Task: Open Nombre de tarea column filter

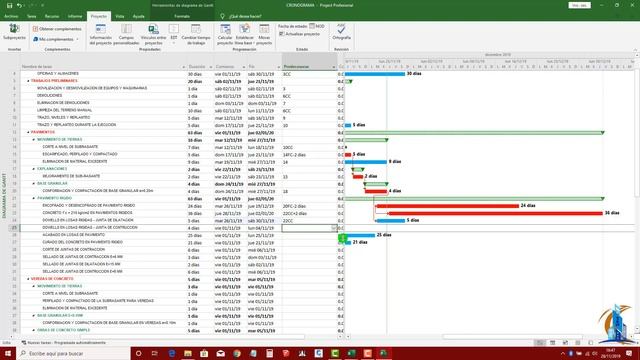Action: [x=183, y=67]
